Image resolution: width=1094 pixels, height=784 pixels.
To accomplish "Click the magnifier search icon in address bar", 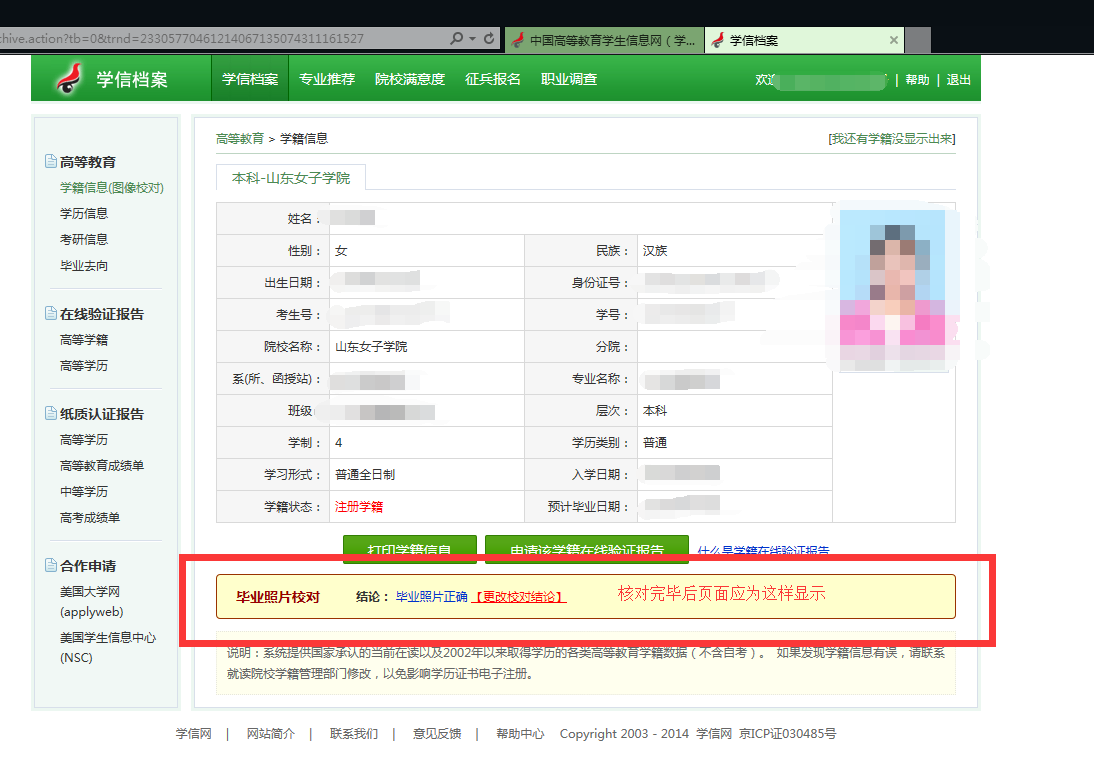I will (x=456, y=38).
